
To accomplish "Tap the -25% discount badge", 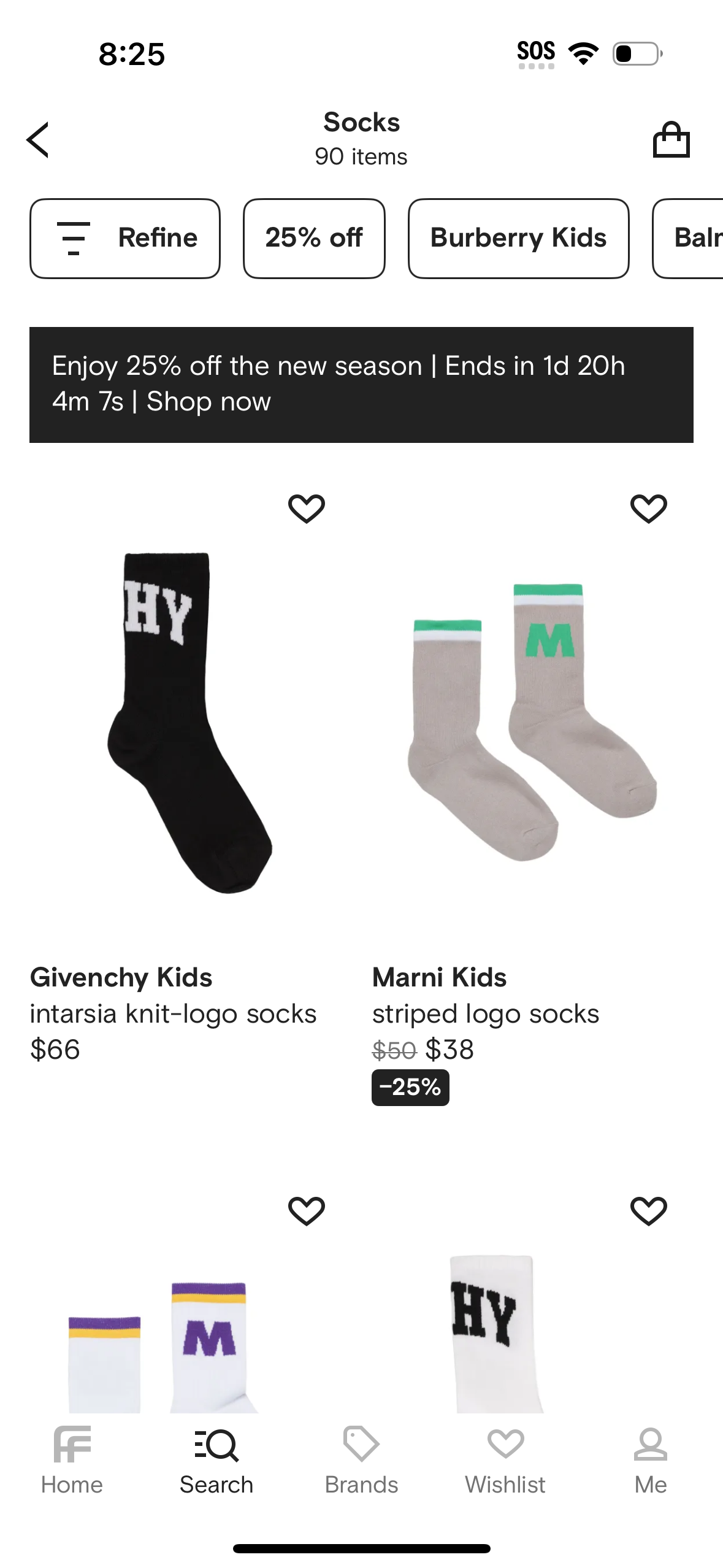I will (410, 1087).
